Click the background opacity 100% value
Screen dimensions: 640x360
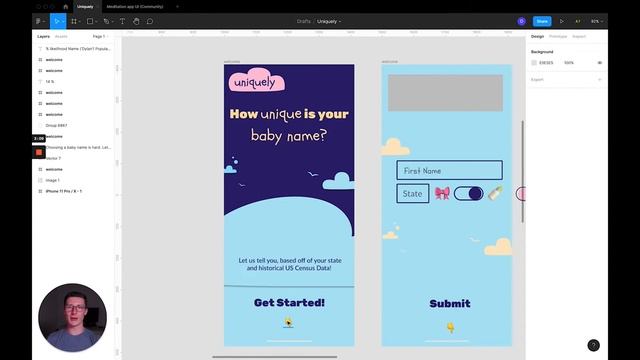[x=569, y=63]
